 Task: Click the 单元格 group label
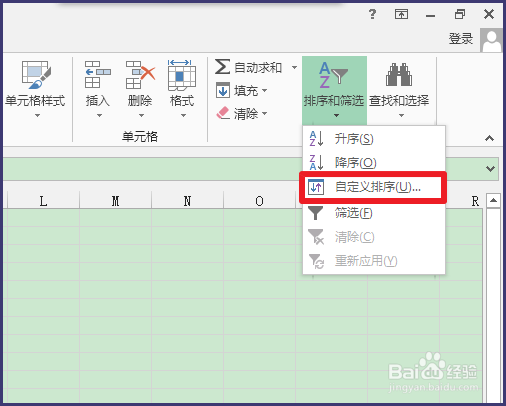[140, 137]
